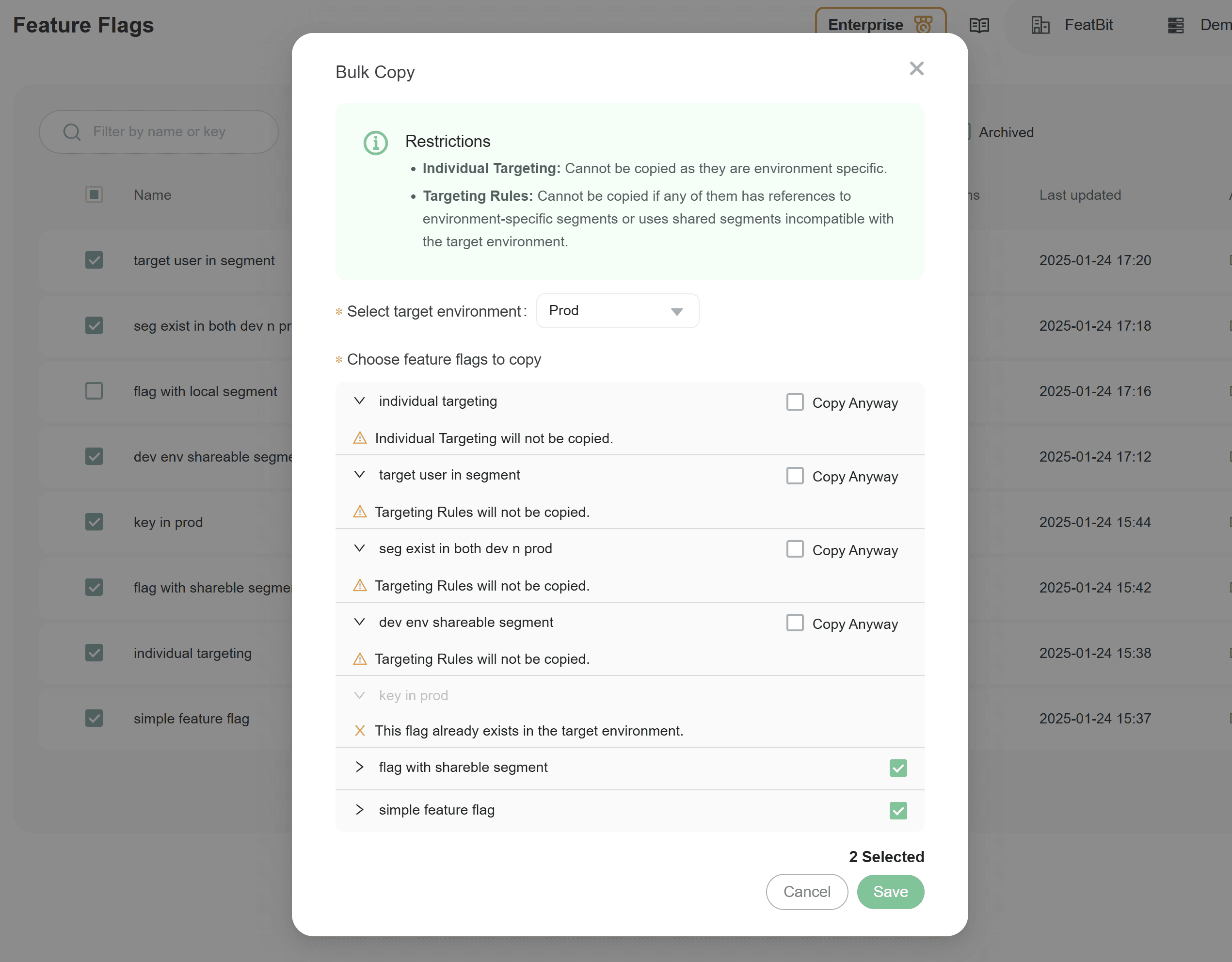Click the info icon in the Restrictions banner

376,143
